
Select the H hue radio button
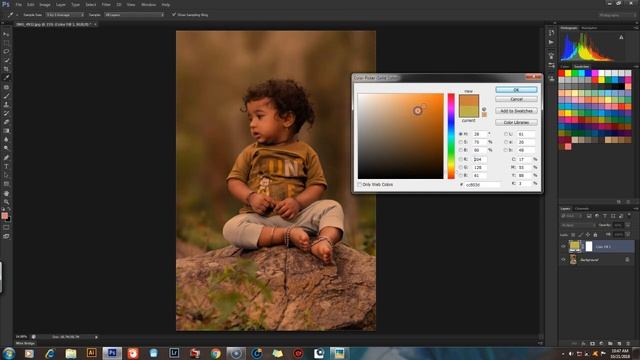click(461, 134)
